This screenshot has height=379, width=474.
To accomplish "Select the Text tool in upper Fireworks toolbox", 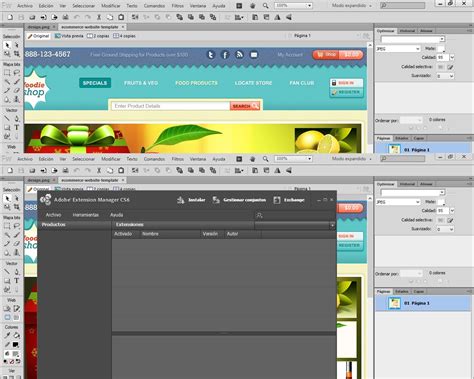I will click(16, 127).
